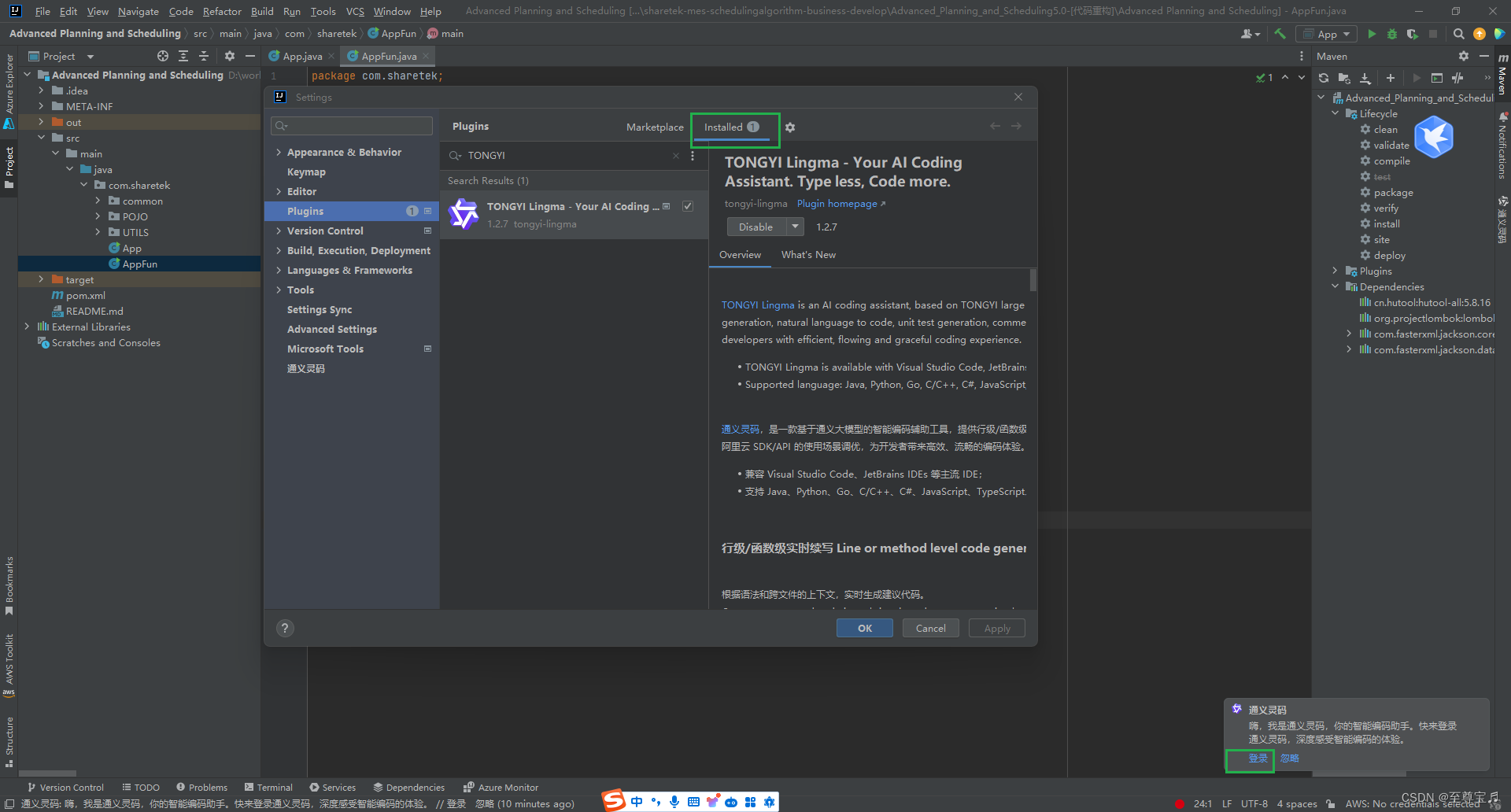Open Problems tool window

(202, 787)
